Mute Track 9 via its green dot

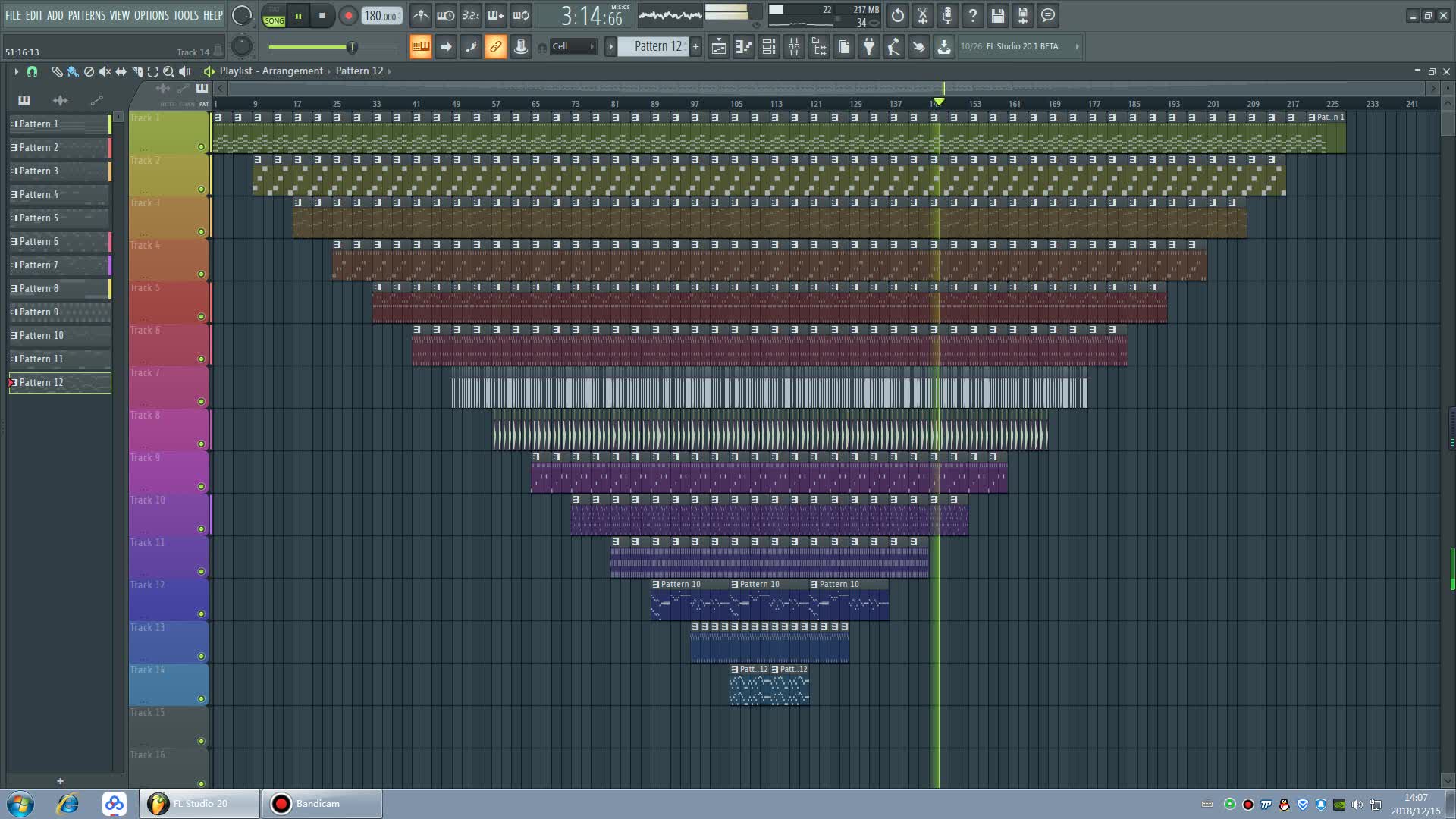click(x=201, y=487)
